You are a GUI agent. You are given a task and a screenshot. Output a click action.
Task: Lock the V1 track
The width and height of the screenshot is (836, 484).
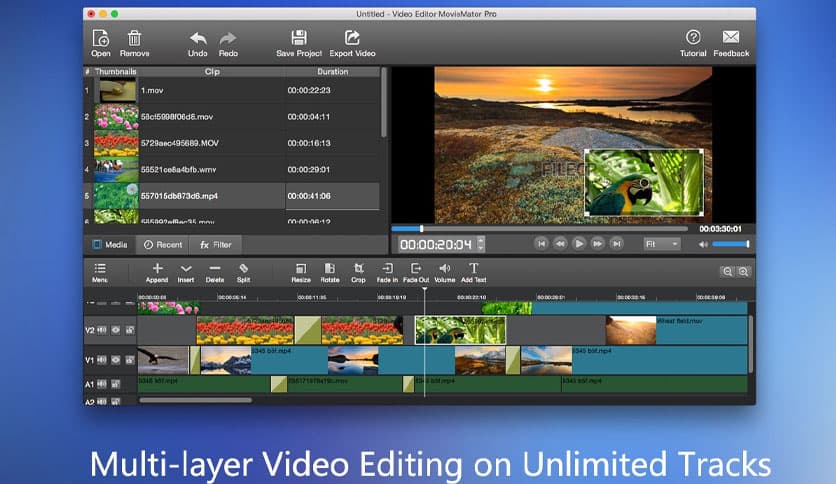pyautogui.click(x=130, y=360)
